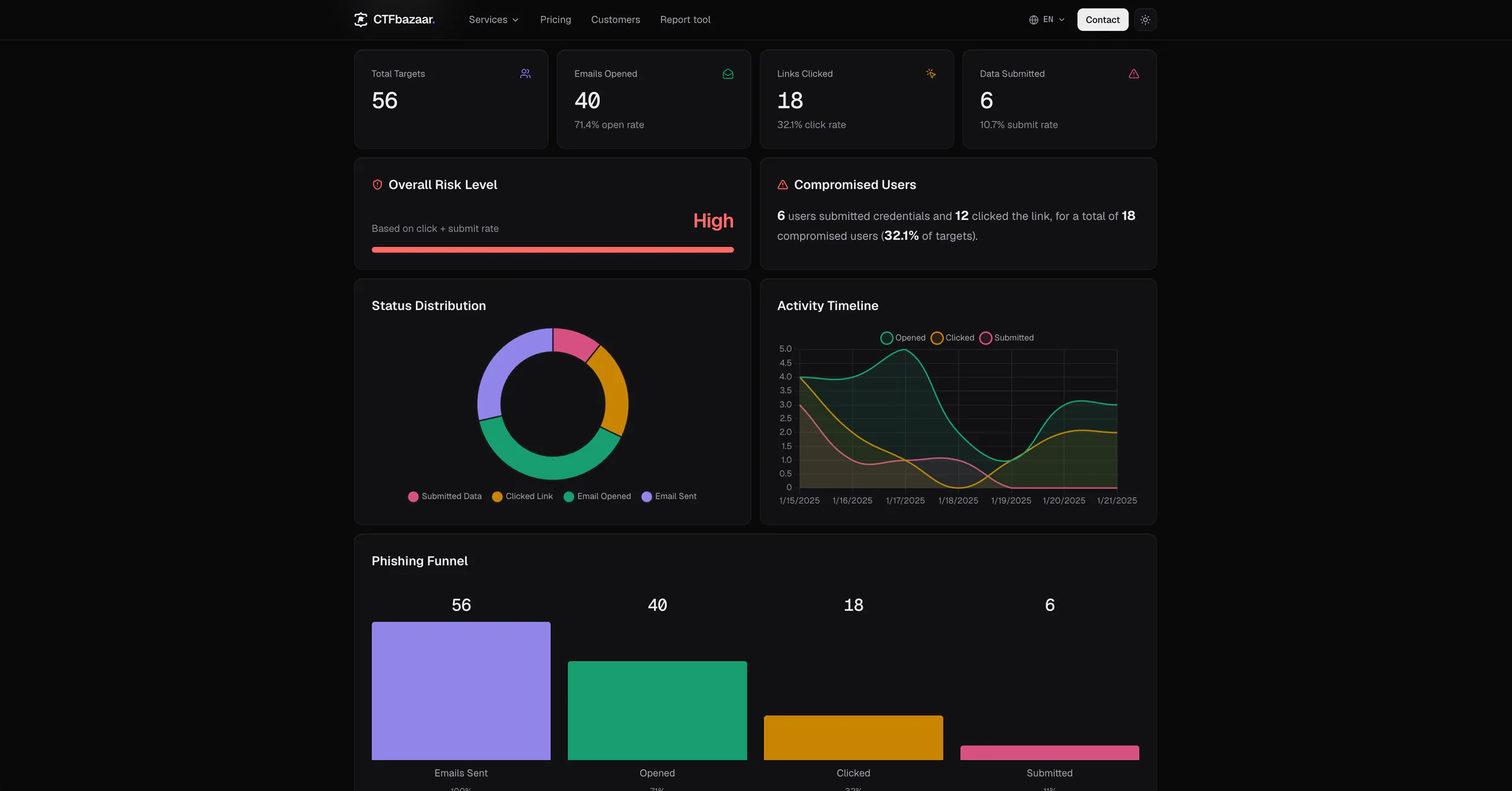Go to the Customers page
Image resolution: width=1512 pixels, height=791 pixels.
click(x=616, y=20)
